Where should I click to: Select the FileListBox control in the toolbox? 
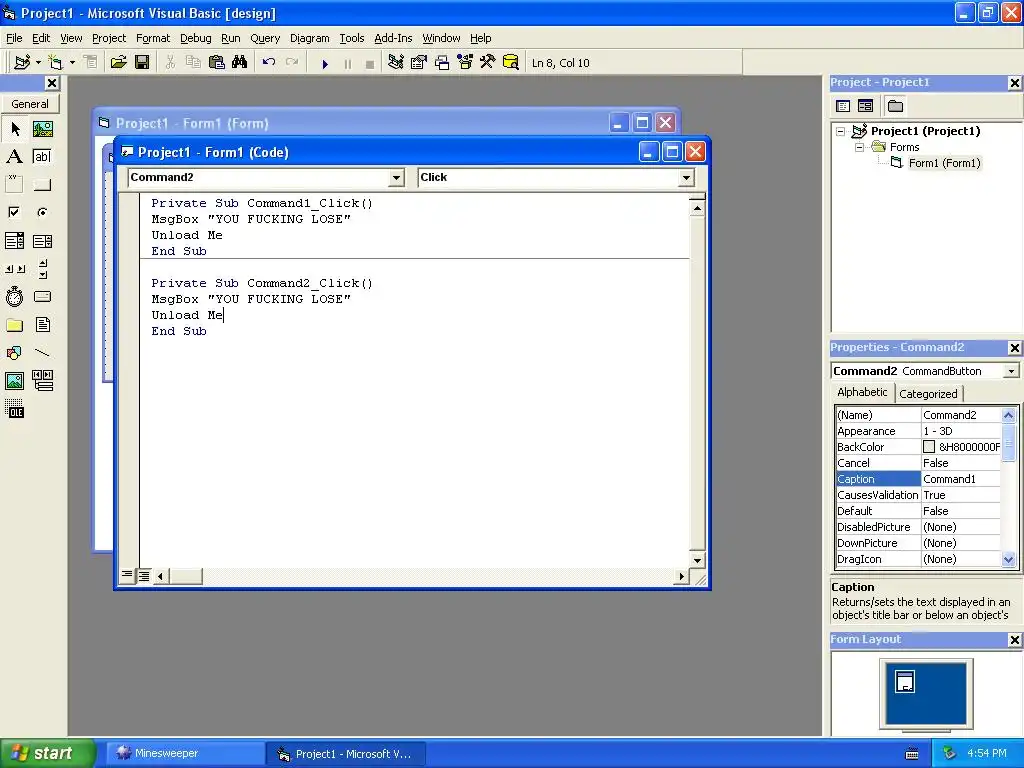point(42,325)
